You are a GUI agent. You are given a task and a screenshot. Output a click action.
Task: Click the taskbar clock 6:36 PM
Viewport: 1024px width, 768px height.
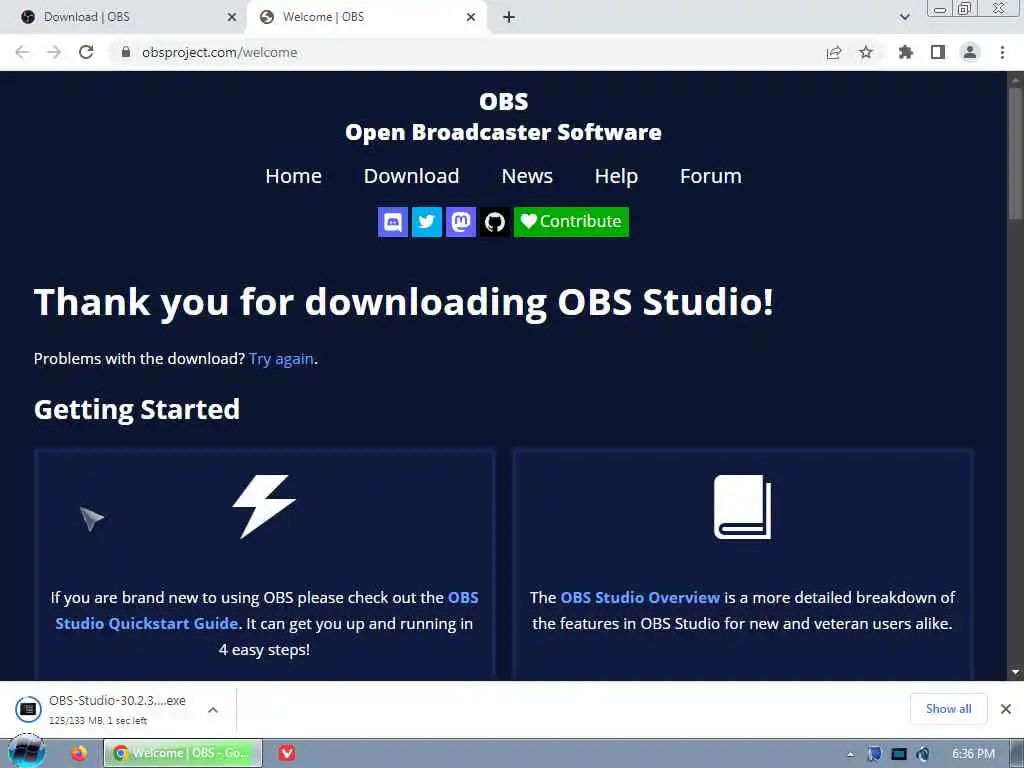[973, 754]
